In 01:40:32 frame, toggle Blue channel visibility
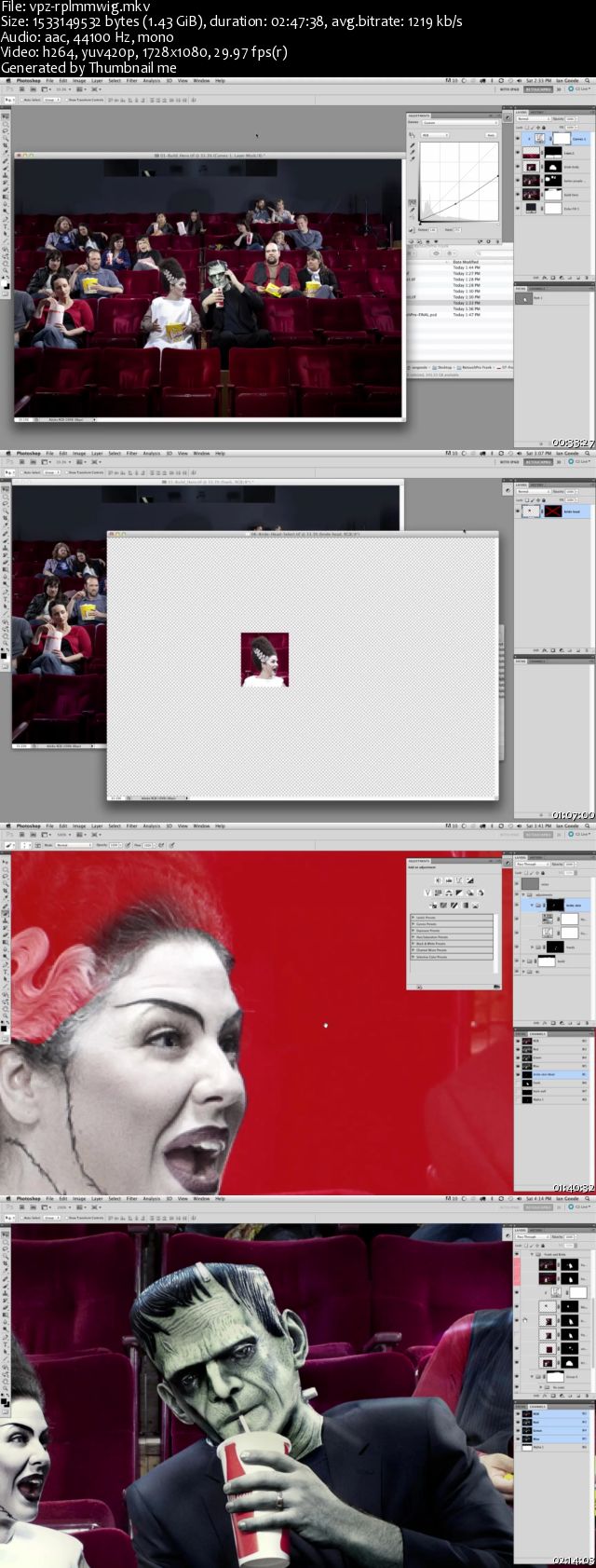The image size is (596, 1568). [x=518, y=1066]
